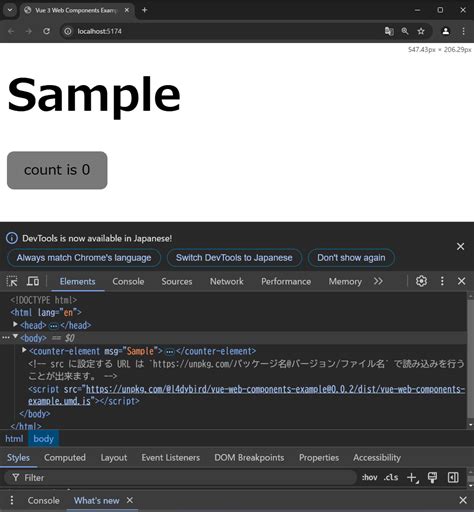The width and height of the screenshot is (474, 512).
Task: Open node actions menu beside body
Action: [x=6, y=338]
